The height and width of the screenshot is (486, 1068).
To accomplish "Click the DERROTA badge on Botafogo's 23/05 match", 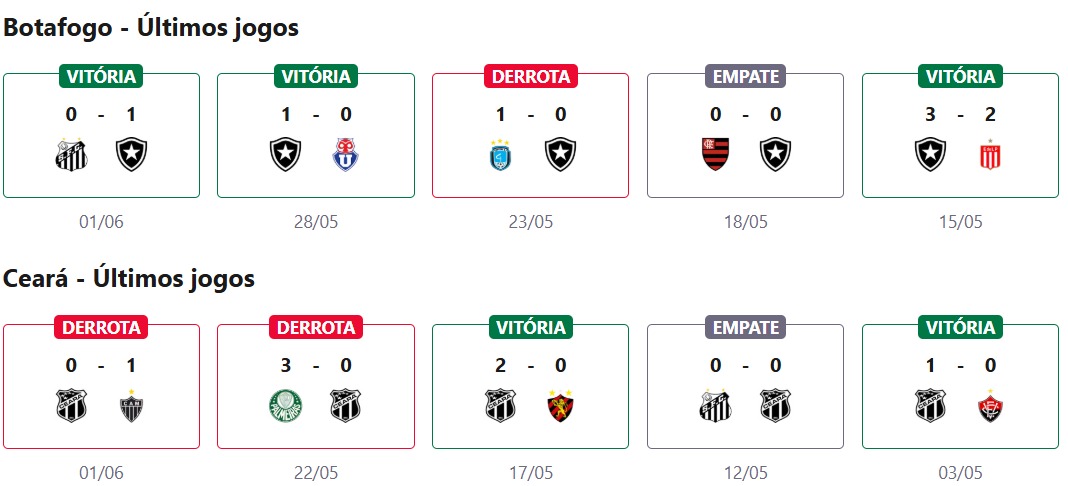I will 530,76.
